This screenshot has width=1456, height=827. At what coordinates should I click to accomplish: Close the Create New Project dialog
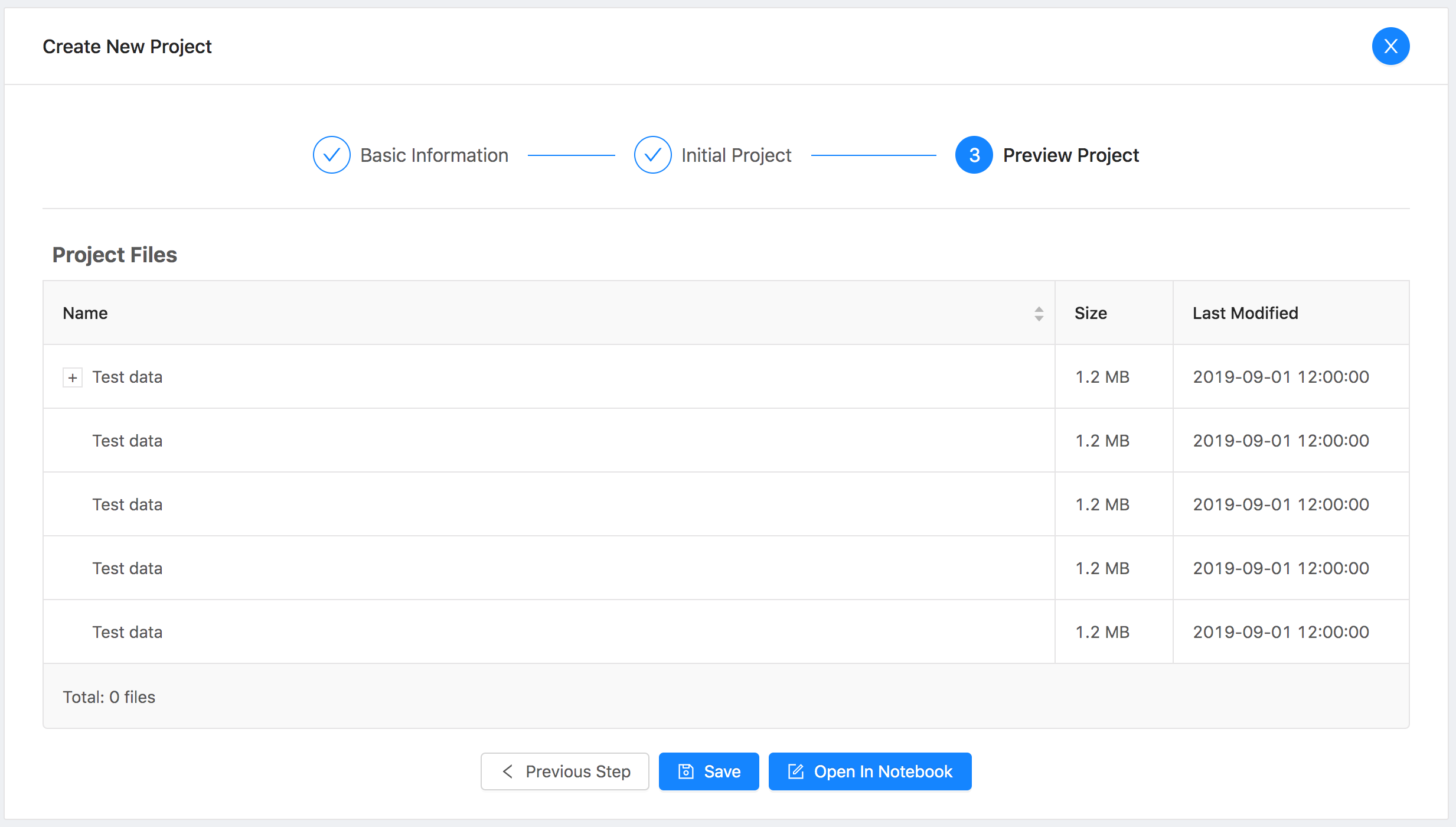click(x=1390, y=46)
